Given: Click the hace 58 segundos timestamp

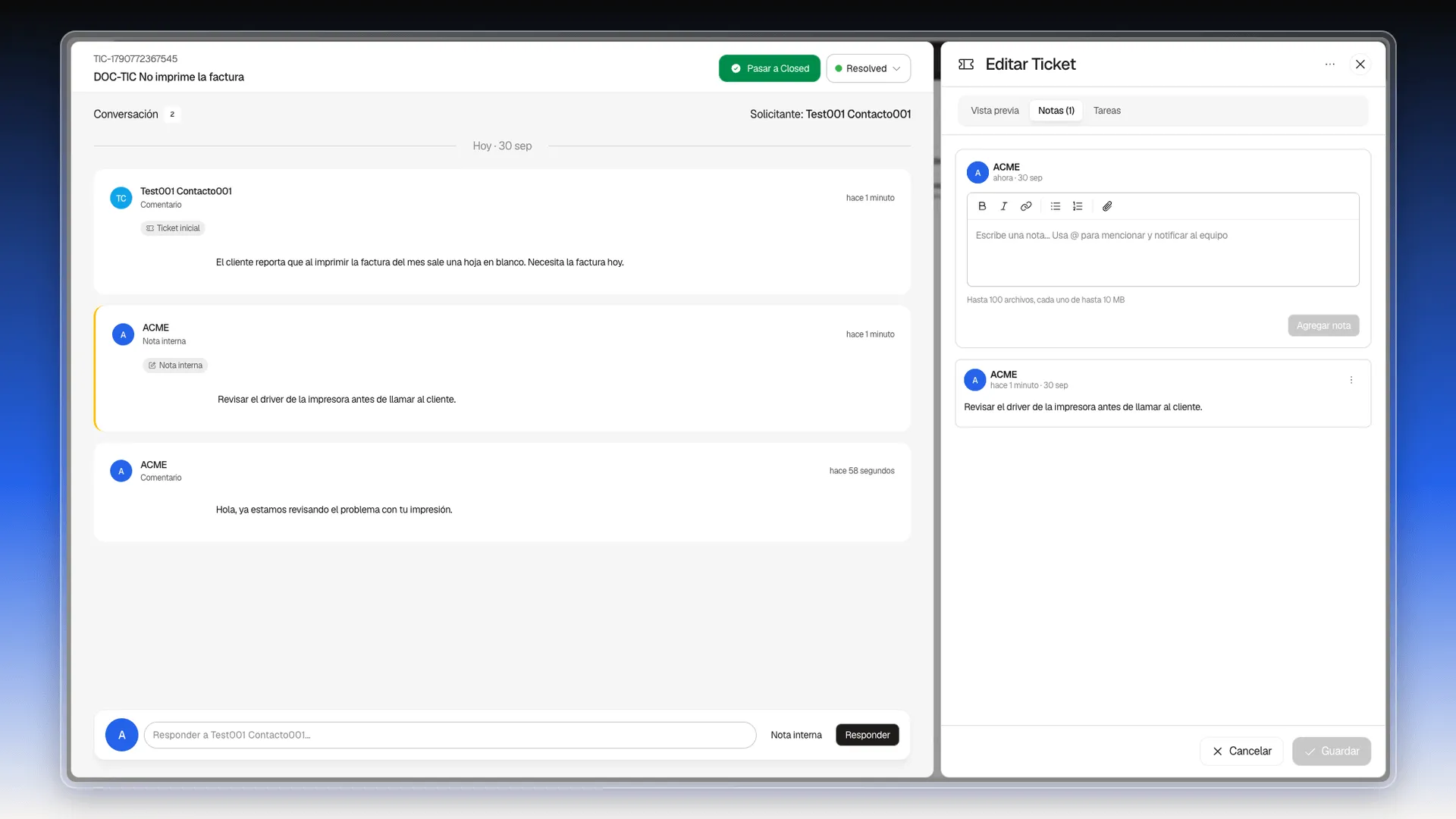Looking at the screenshot, I should pos(862,471).
